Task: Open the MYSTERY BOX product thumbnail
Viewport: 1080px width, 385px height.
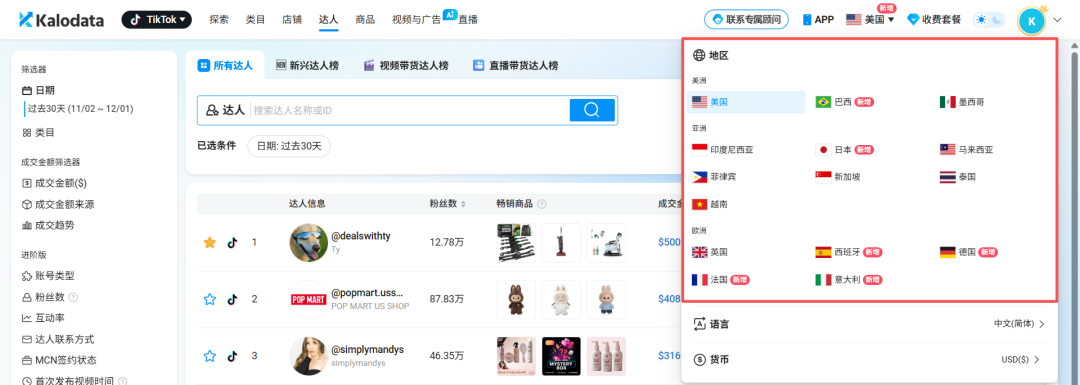Action: 561,356
